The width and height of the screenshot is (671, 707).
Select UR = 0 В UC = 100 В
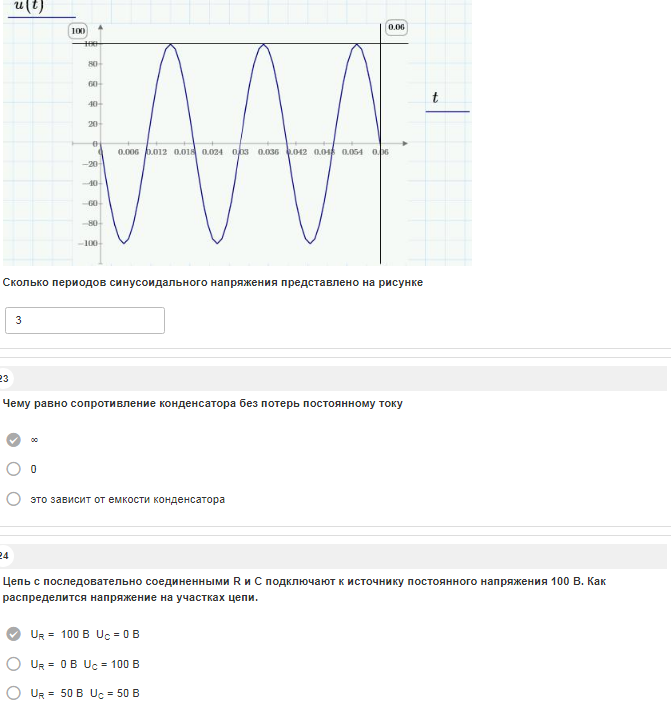14,664
